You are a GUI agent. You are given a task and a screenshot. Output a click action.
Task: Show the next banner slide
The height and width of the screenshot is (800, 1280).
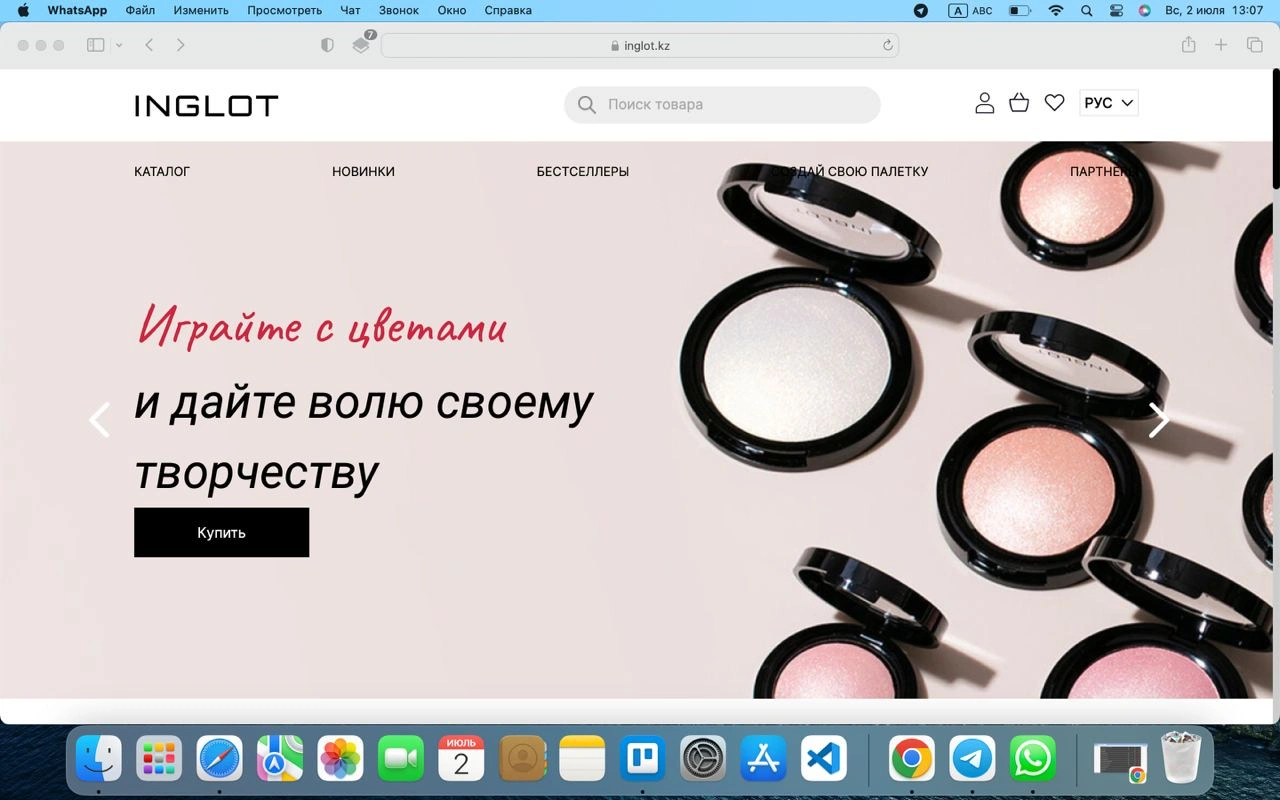click(x=1158, y=420)
